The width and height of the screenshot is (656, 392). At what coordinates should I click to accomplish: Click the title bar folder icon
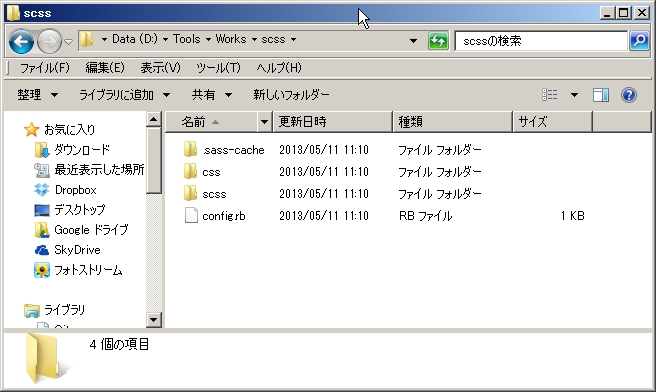13,13
